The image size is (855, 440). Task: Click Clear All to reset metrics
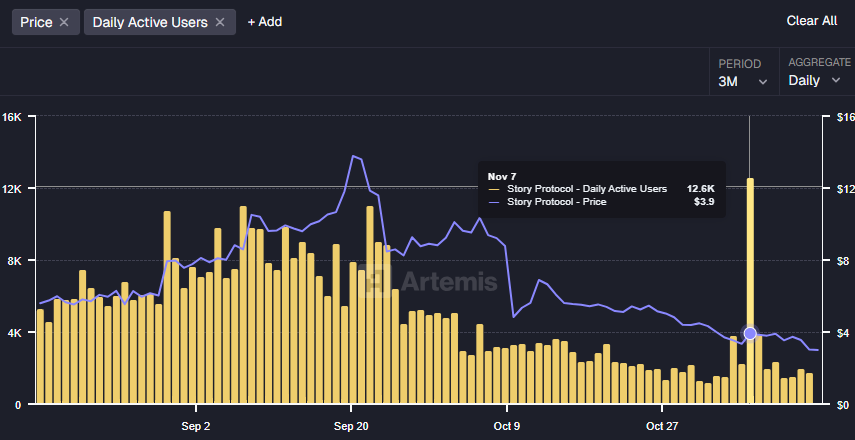811,21
